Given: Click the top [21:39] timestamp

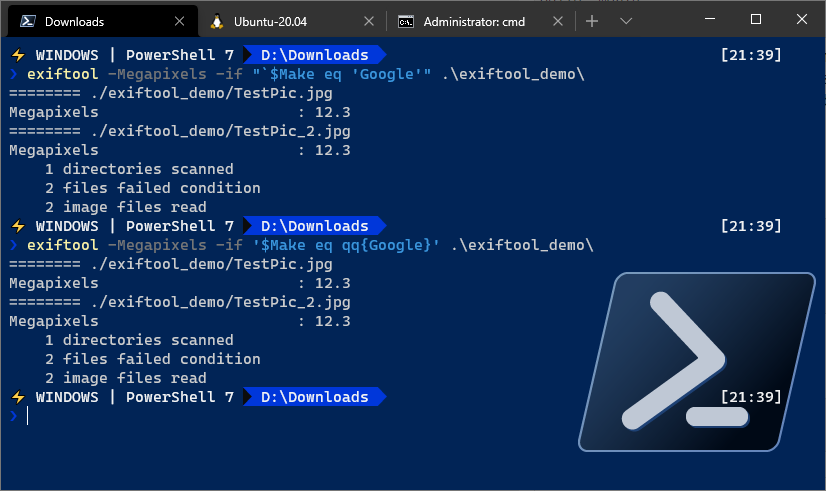Looking at the screenshot, I should click(751, 55).
